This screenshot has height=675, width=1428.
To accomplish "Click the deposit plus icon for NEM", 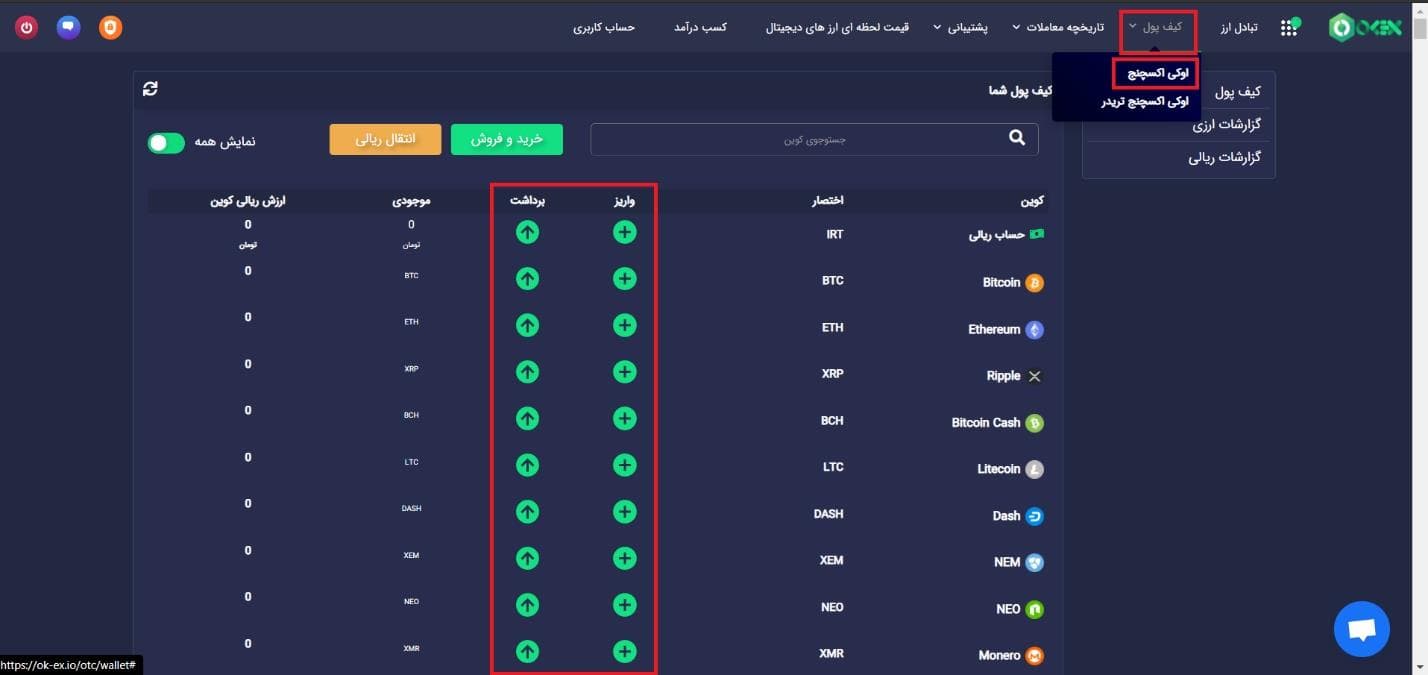I will 624,558.
